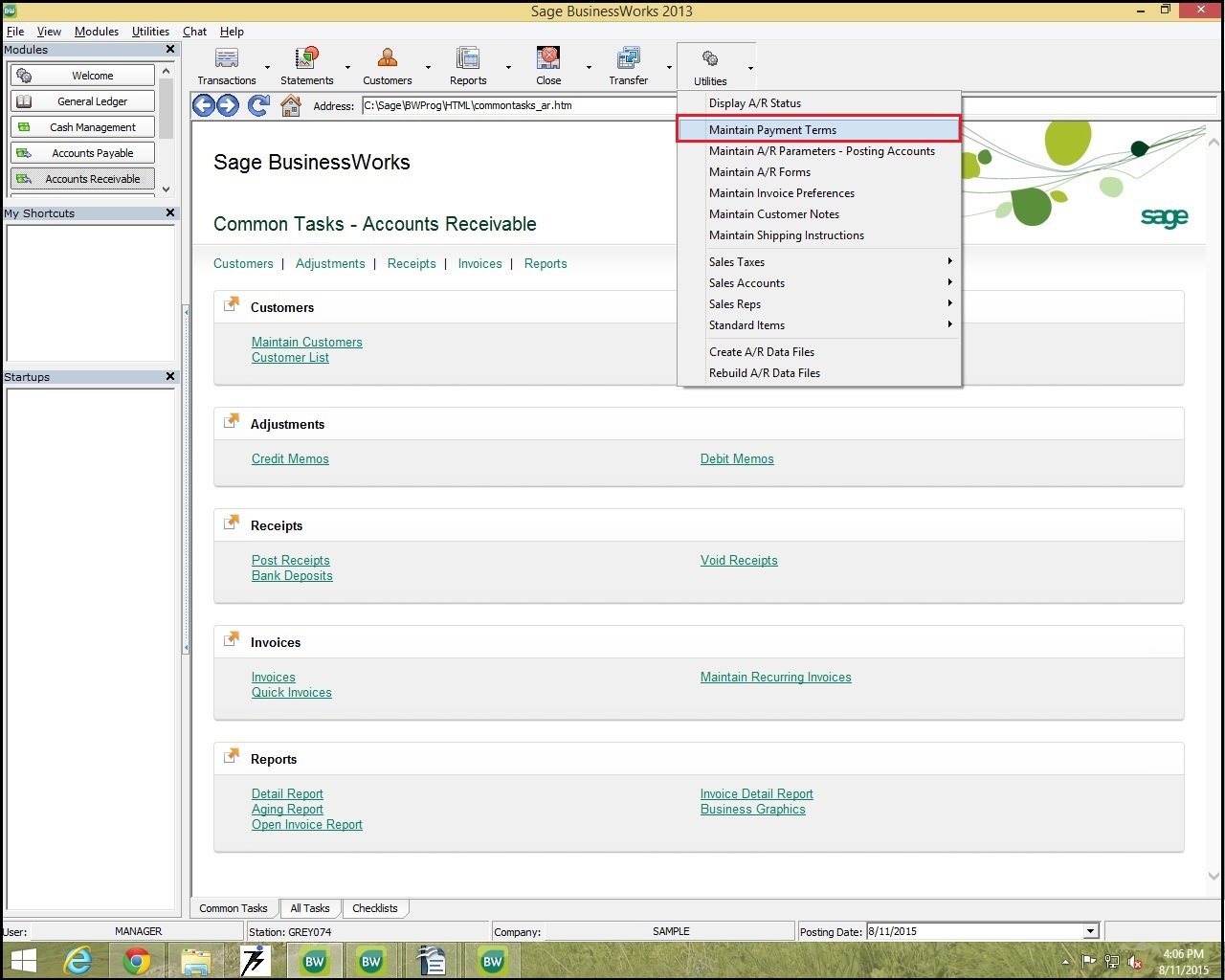This screenshot has height=980, width=1225.
Task: Select the Accounts Payable module button
Action: click(82, 153)
